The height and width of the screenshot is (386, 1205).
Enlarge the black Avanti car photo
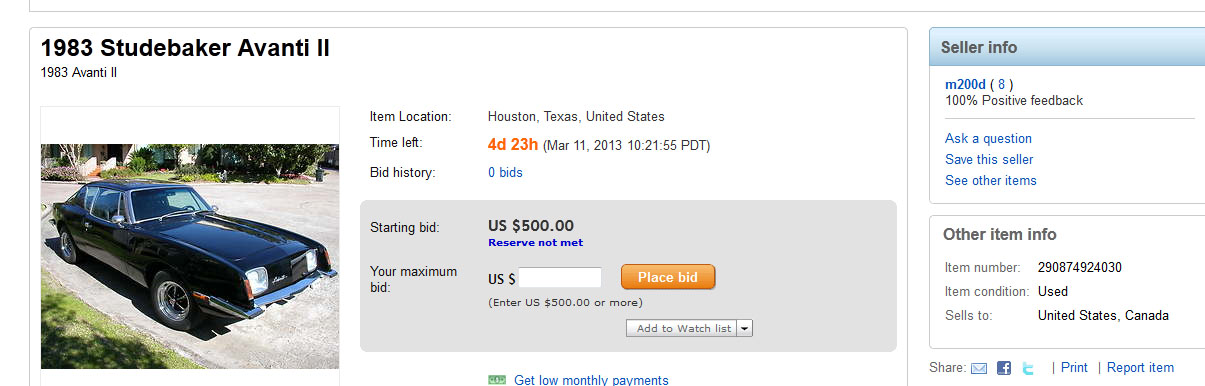[190, 256]
